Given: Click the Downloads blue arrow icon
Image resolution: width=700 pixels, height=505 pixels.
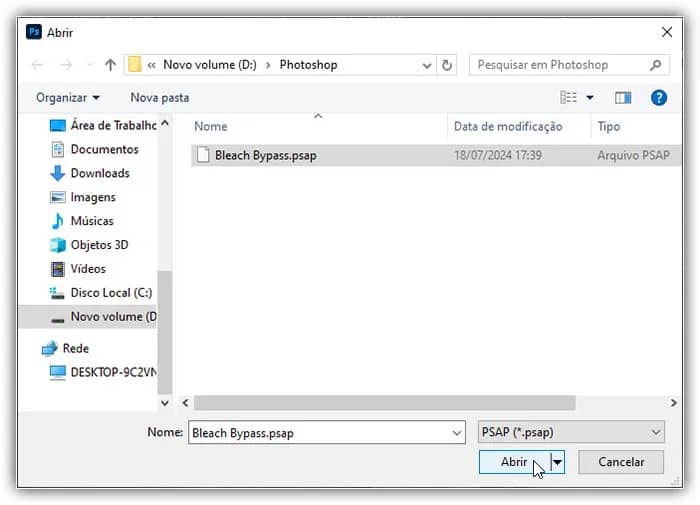Looking at the screenshot, I should [58, 173].
